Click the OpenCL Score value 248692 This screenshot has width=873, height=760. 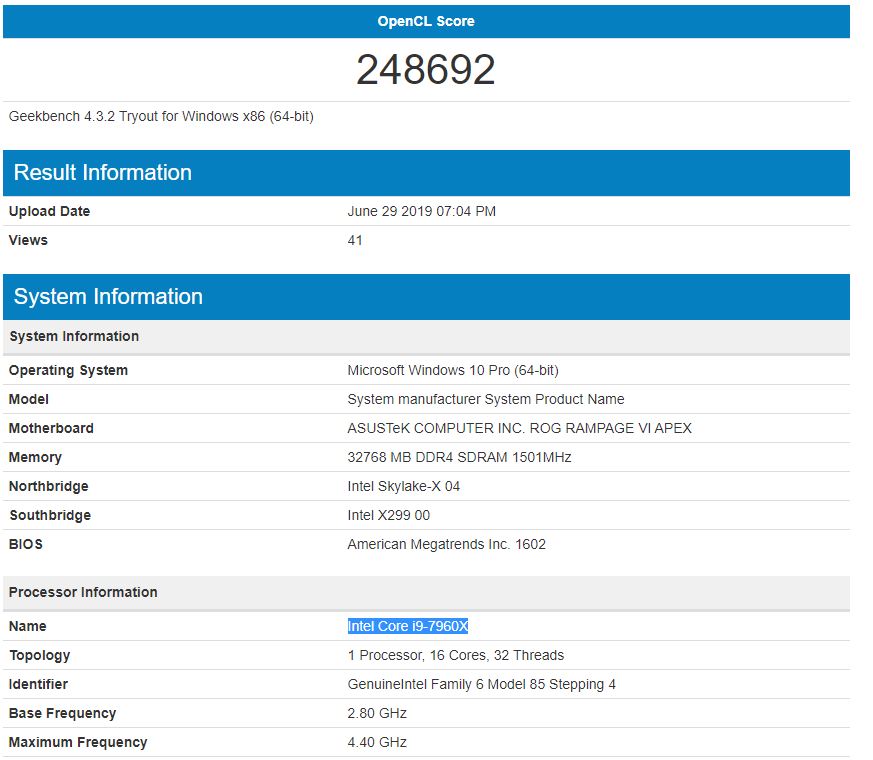[426, 70]
